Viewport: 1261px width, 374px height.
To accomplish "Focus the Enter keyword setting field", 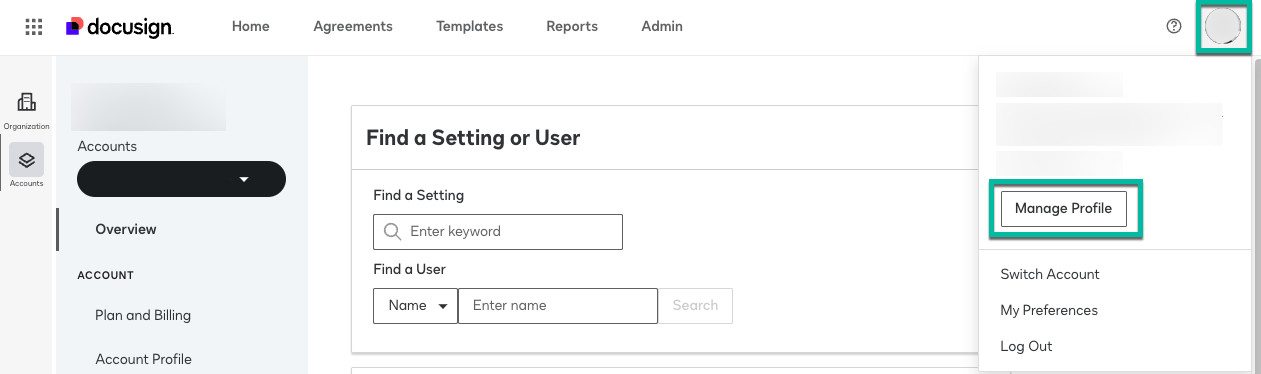I will point(498,231).
